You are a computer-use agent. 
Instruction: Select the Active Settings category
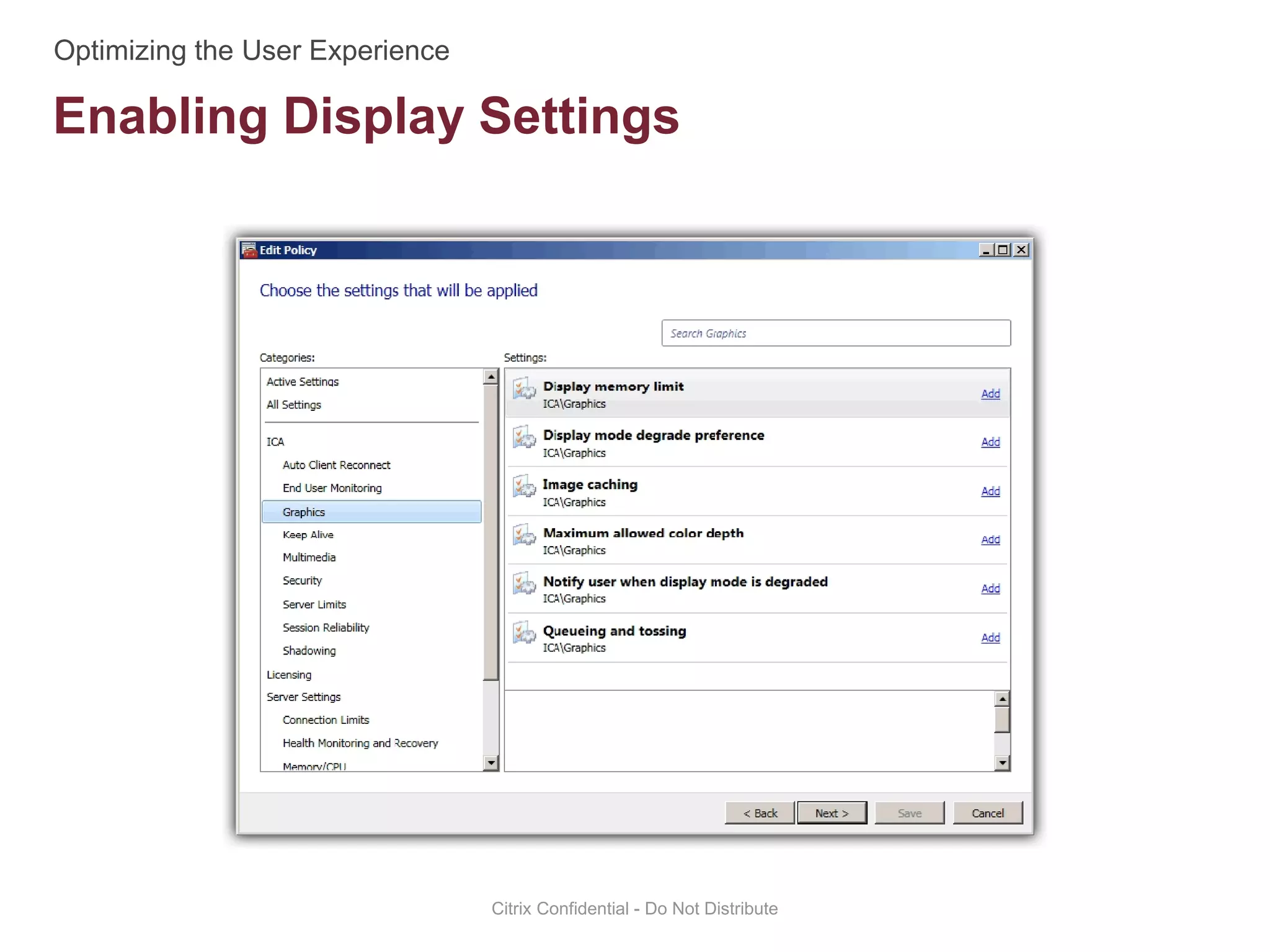pos(303,382)
